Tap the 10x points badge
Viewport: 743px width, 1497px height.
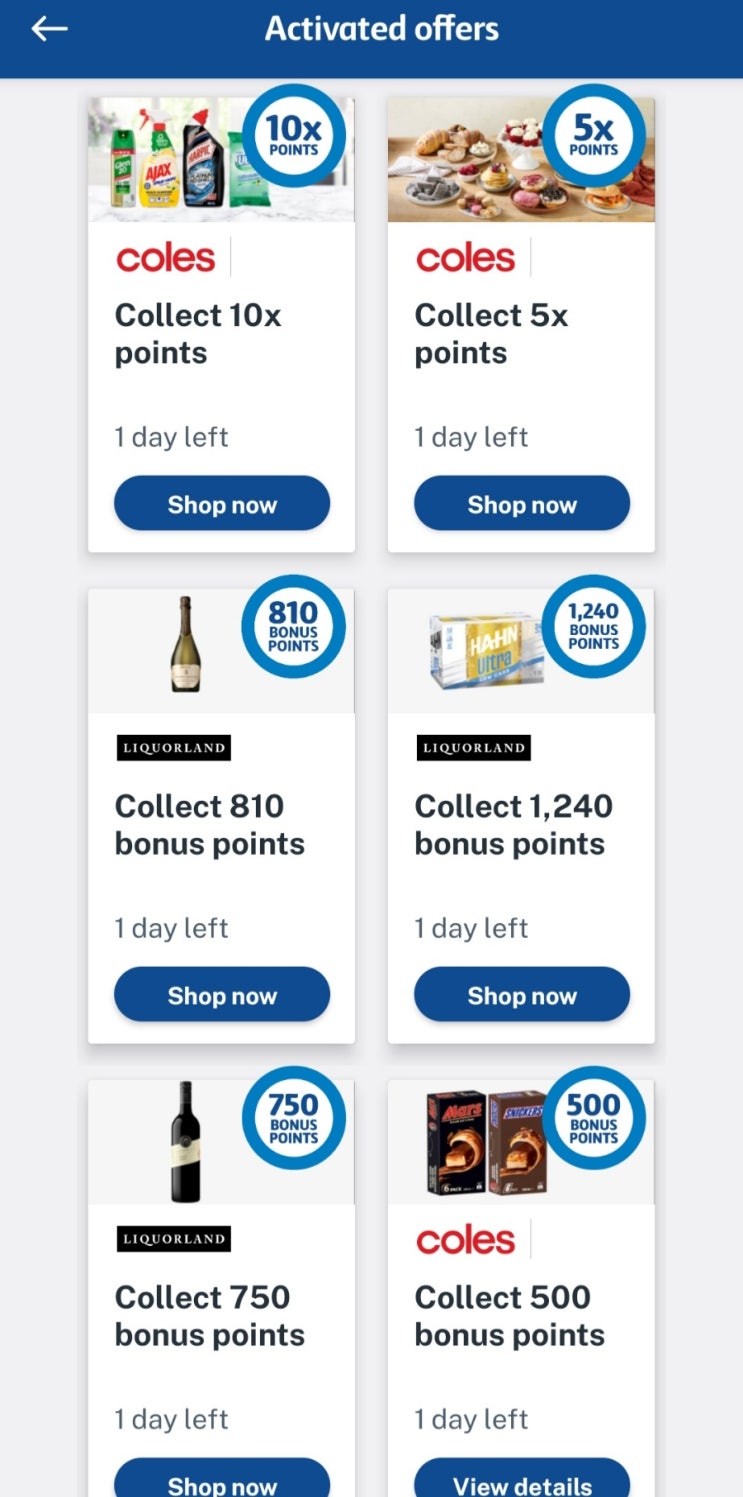[293, 135]
